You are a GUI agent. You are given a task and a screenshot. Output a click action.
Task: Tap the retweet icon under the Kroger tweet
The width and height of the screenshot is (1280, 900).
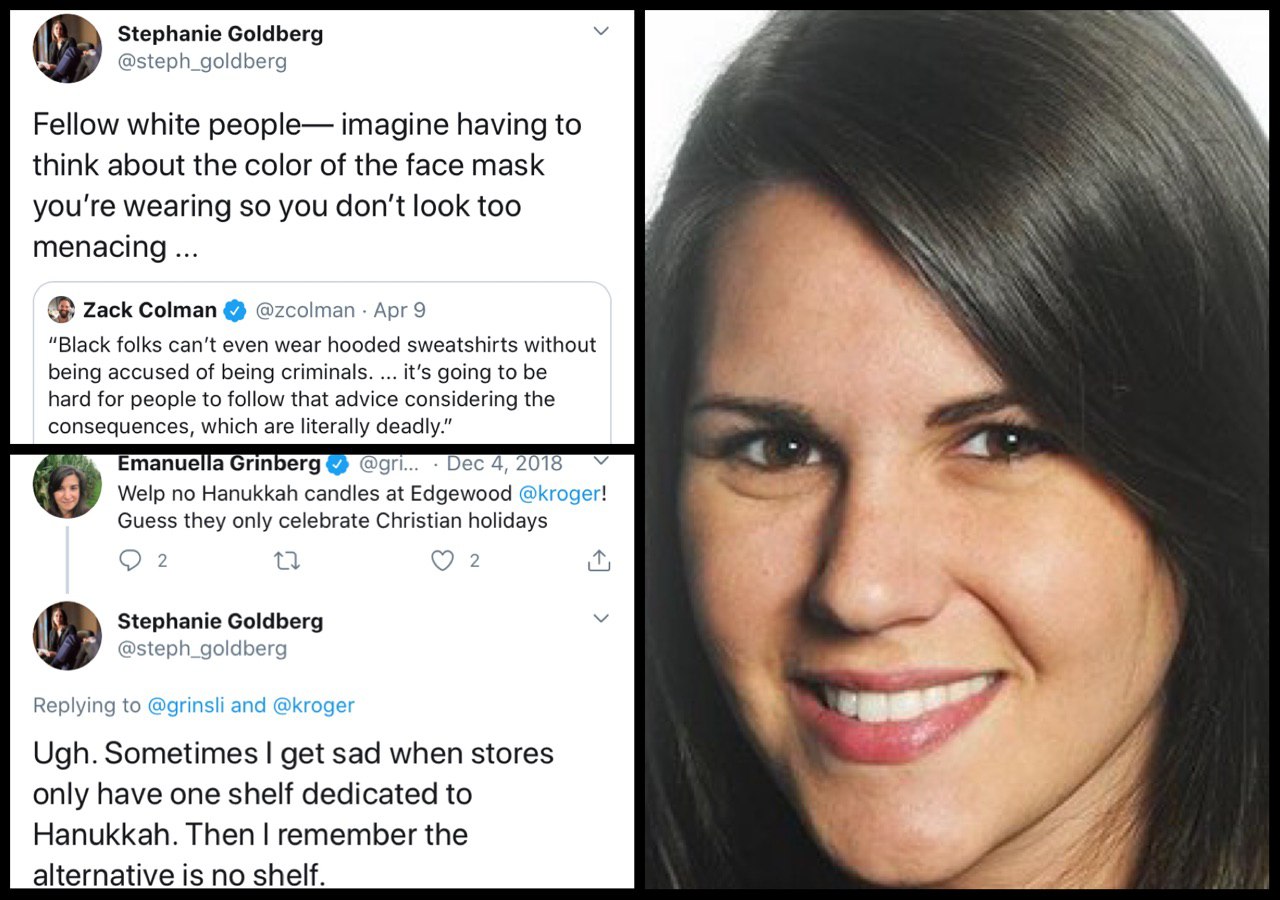pos(286,561)
